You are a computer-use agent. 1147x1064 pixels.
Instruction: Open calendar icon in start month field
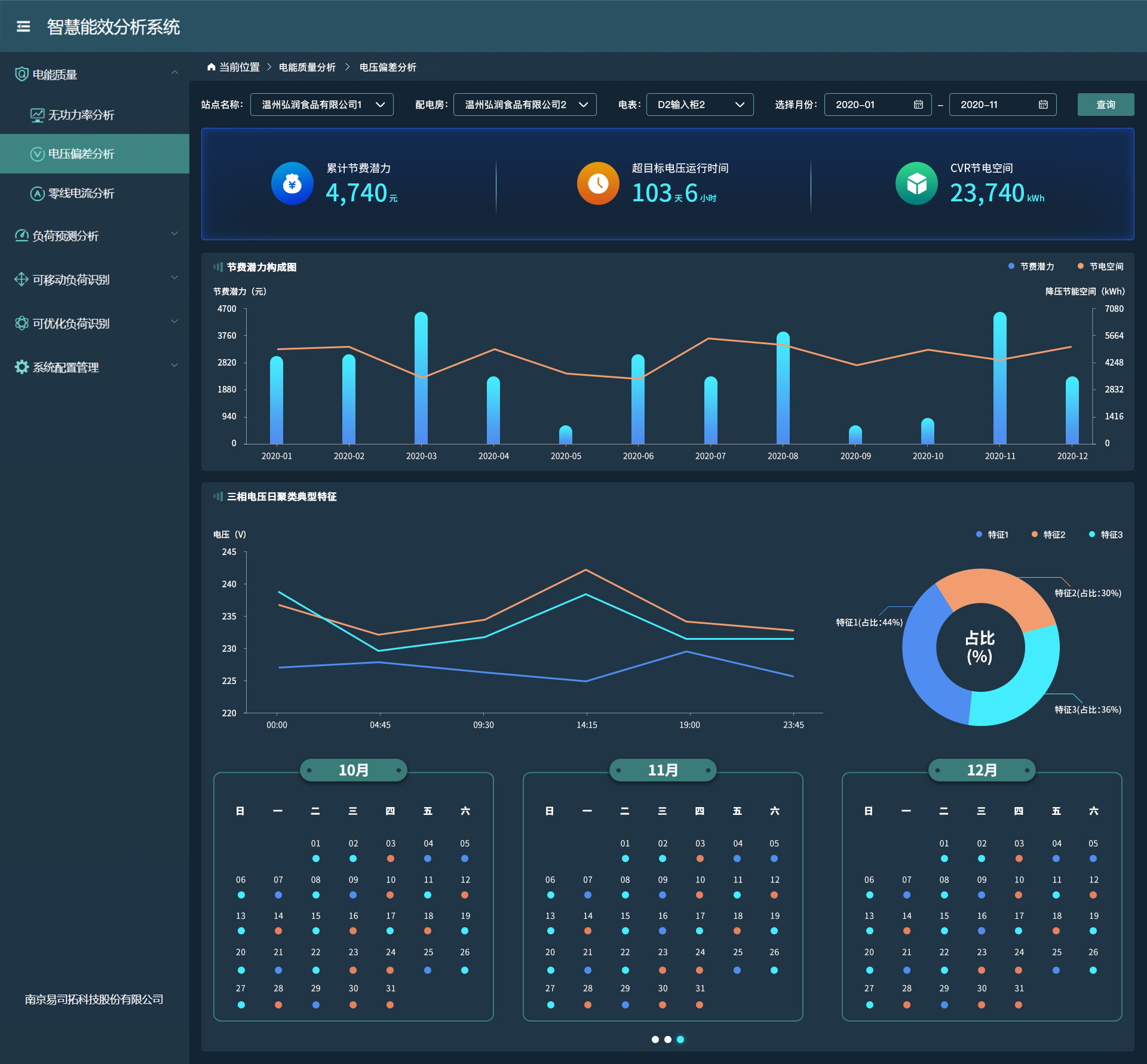[918, 105]
